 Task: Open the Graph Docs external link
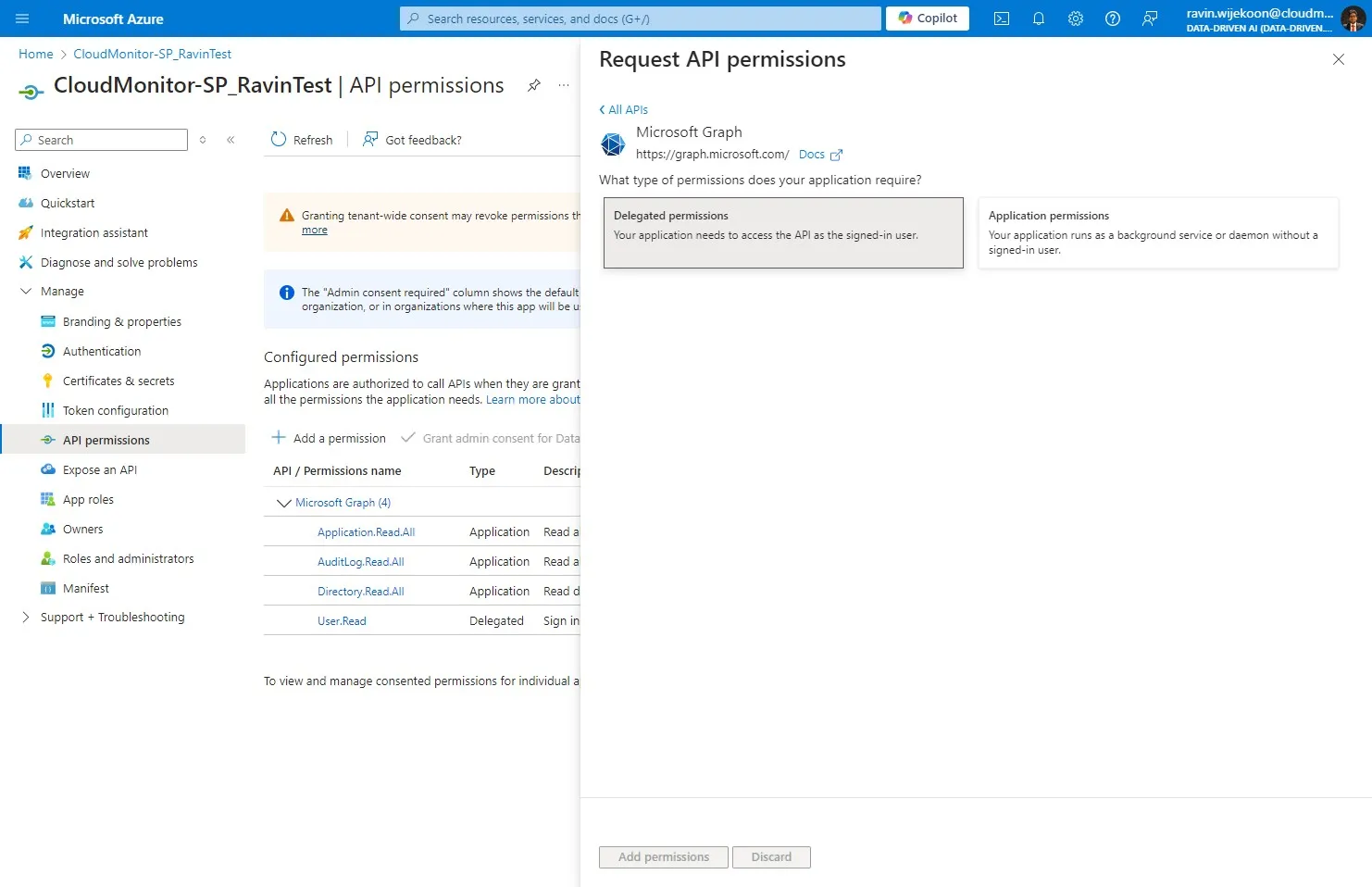820,155
